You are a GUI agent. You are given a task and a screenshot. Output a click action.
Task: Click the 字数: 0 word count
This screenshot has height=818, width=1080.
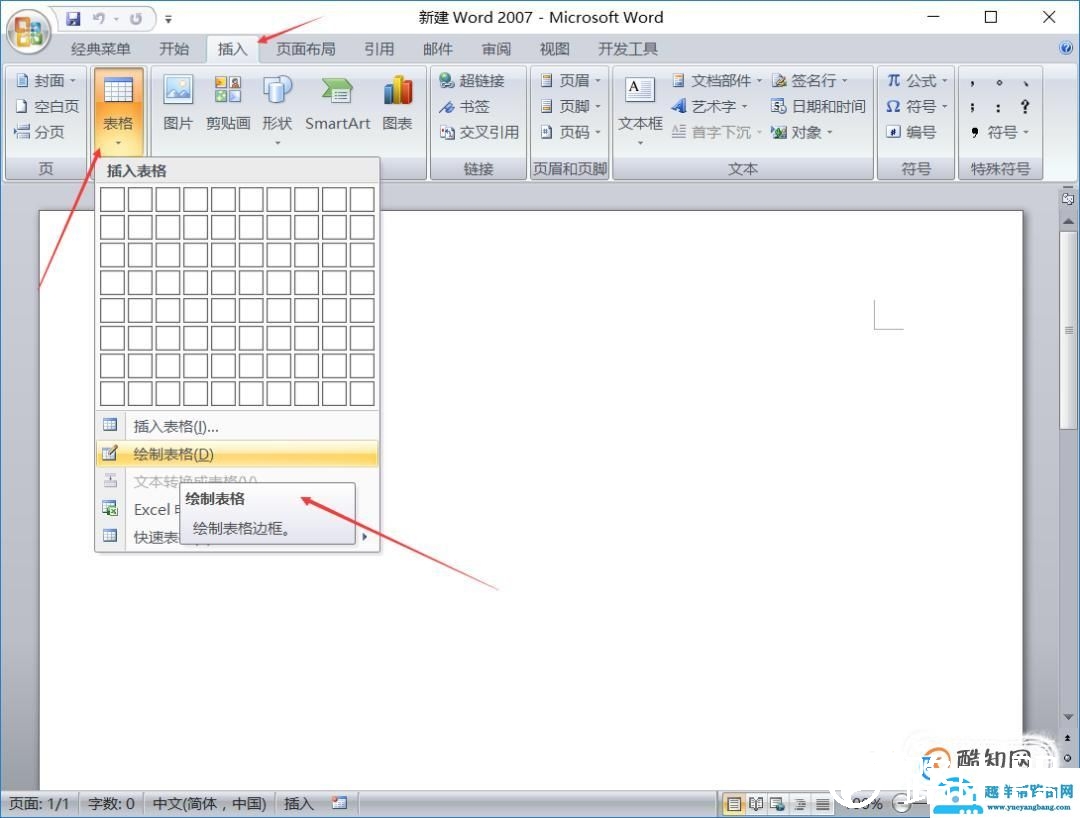(x=111, y=804)
